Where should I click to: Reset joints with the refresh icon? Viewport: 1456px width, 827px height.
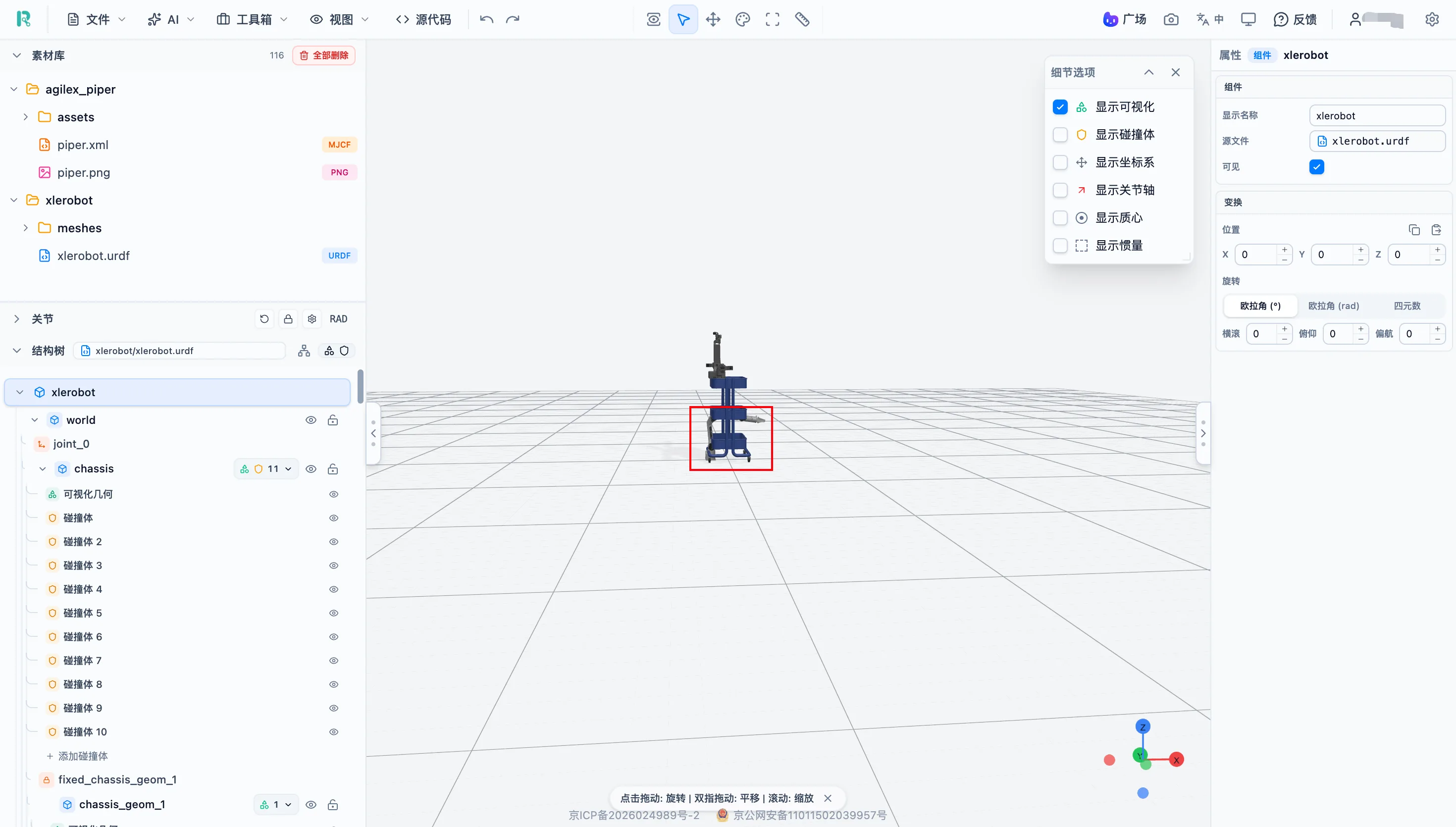coord(264,319)
